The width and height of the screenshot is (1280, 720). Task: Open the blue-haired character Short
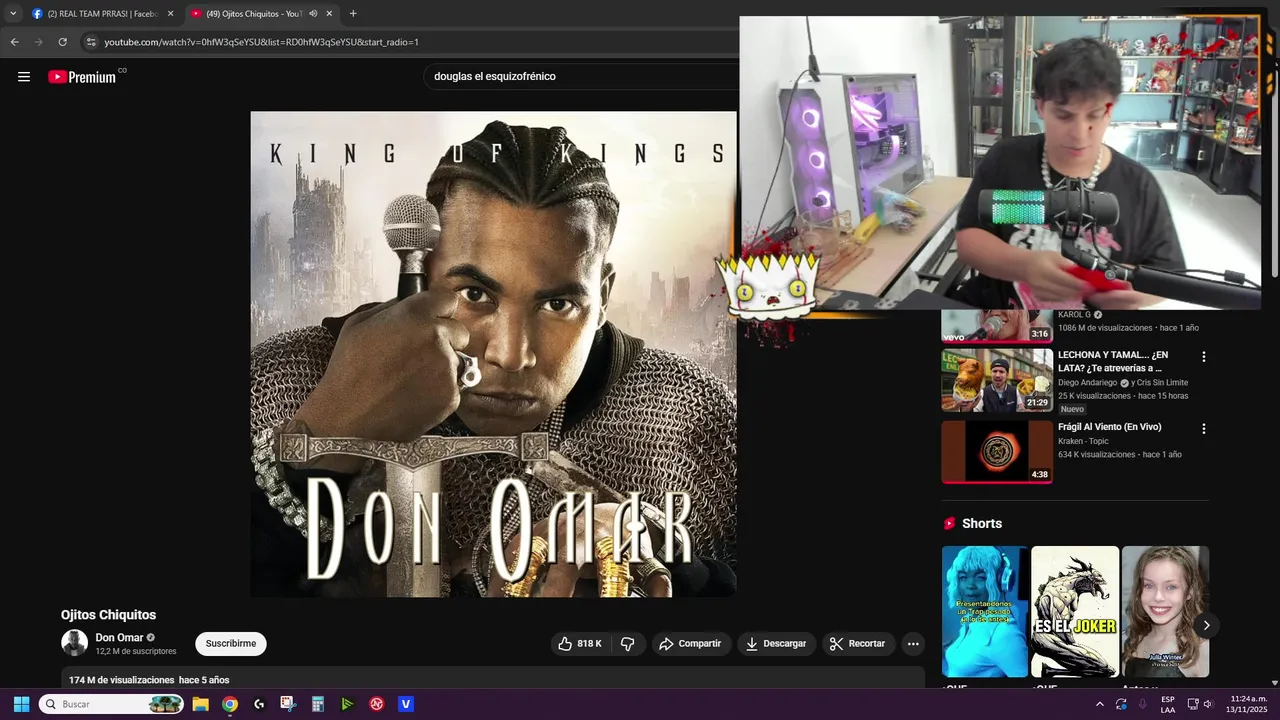(985, 611)
